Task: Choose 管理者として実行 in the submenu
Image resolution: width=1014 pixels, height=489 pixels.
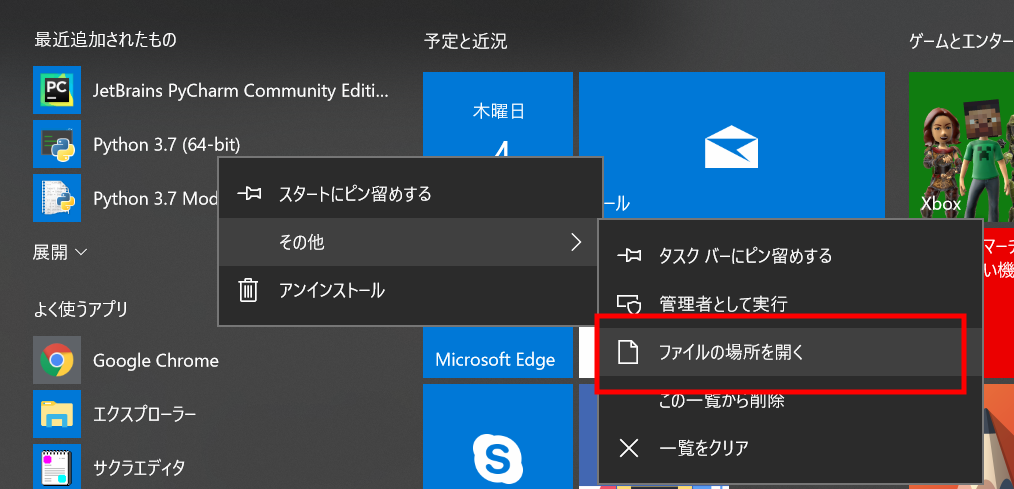Action: pos(790,303)
